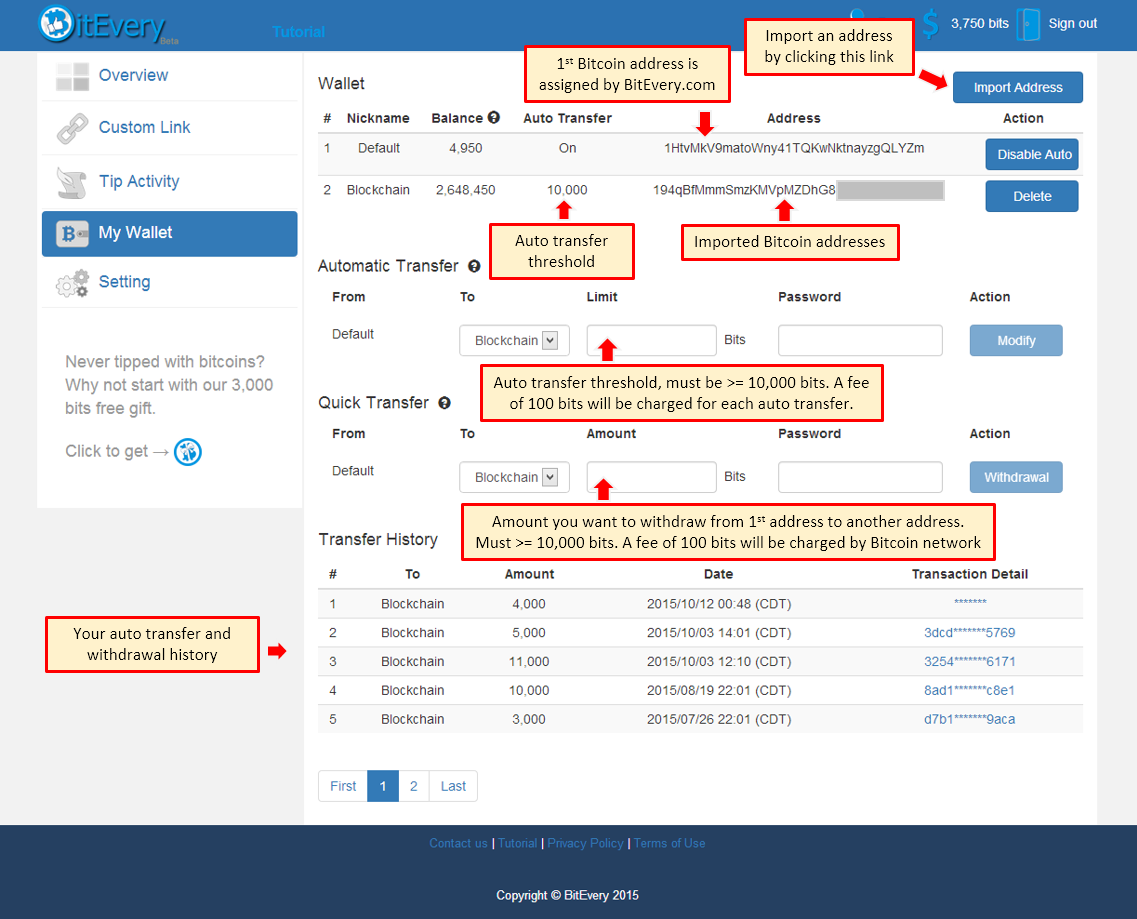Open the Custom Link menu item

[x=144, y=128]
